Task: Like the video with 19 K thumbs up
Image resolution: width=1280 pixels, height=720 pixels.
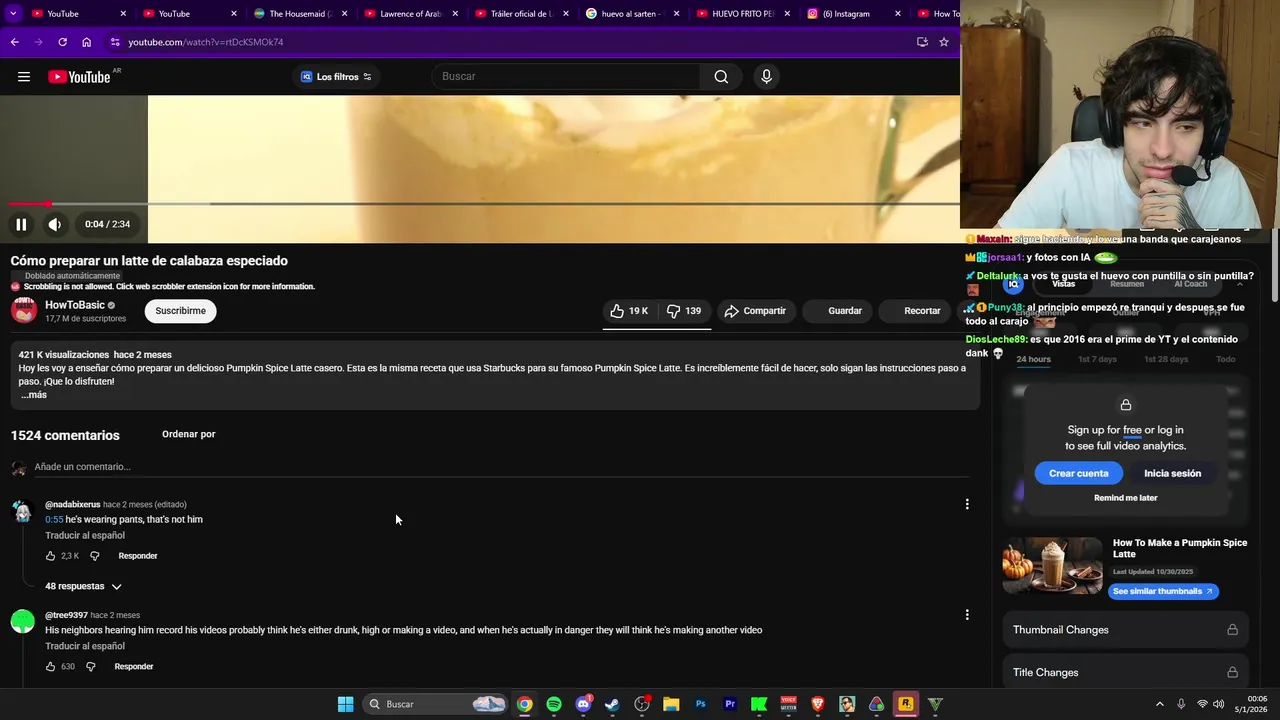Action: [x=629, y=311]
